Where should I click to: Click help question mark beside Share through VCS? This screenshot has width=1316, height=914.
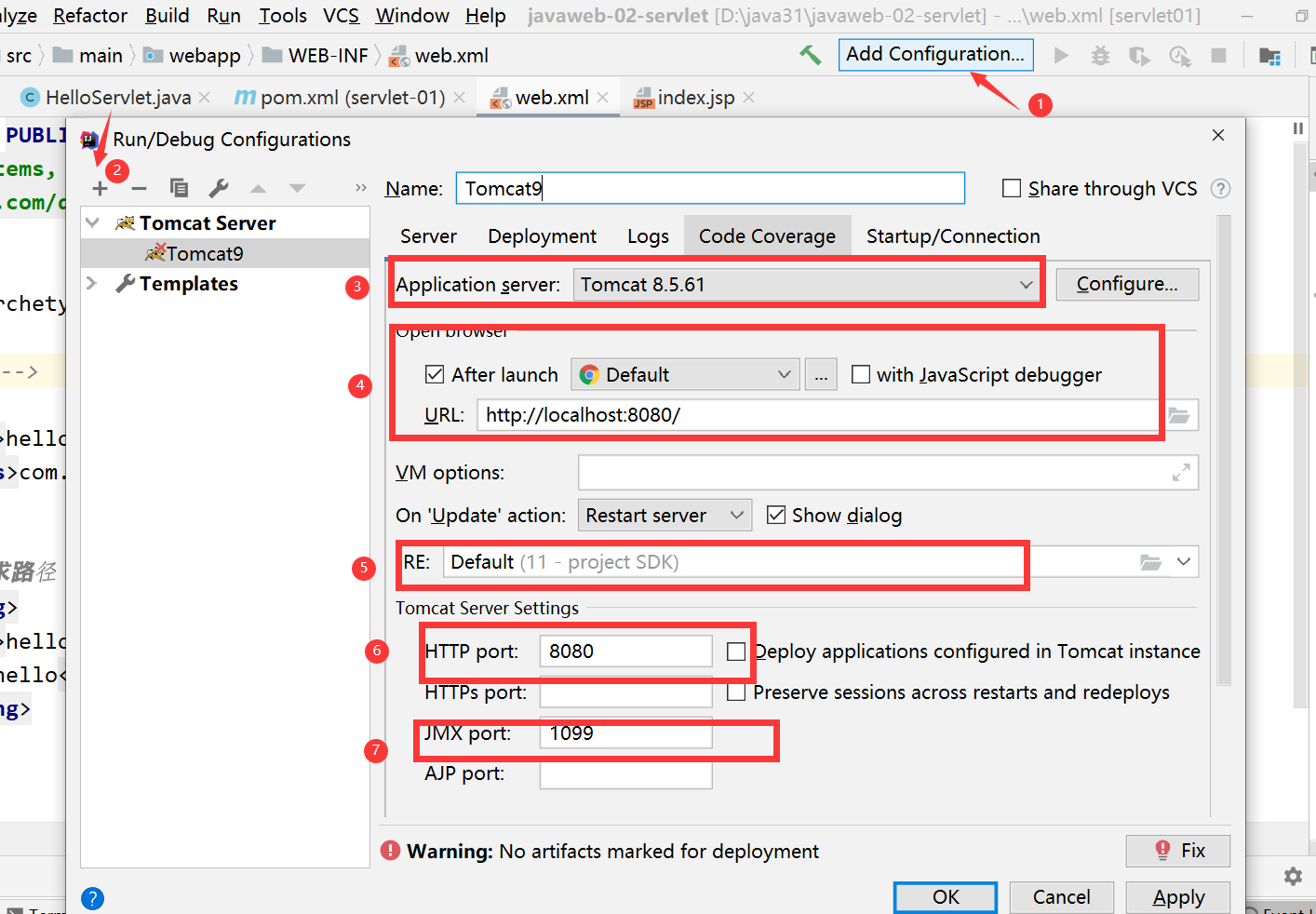(1220, 189)
